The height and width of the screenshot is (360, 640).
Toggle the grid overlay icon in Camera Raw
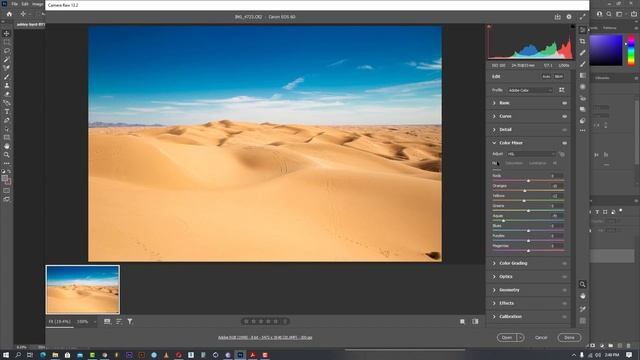[x=582, y=321]
